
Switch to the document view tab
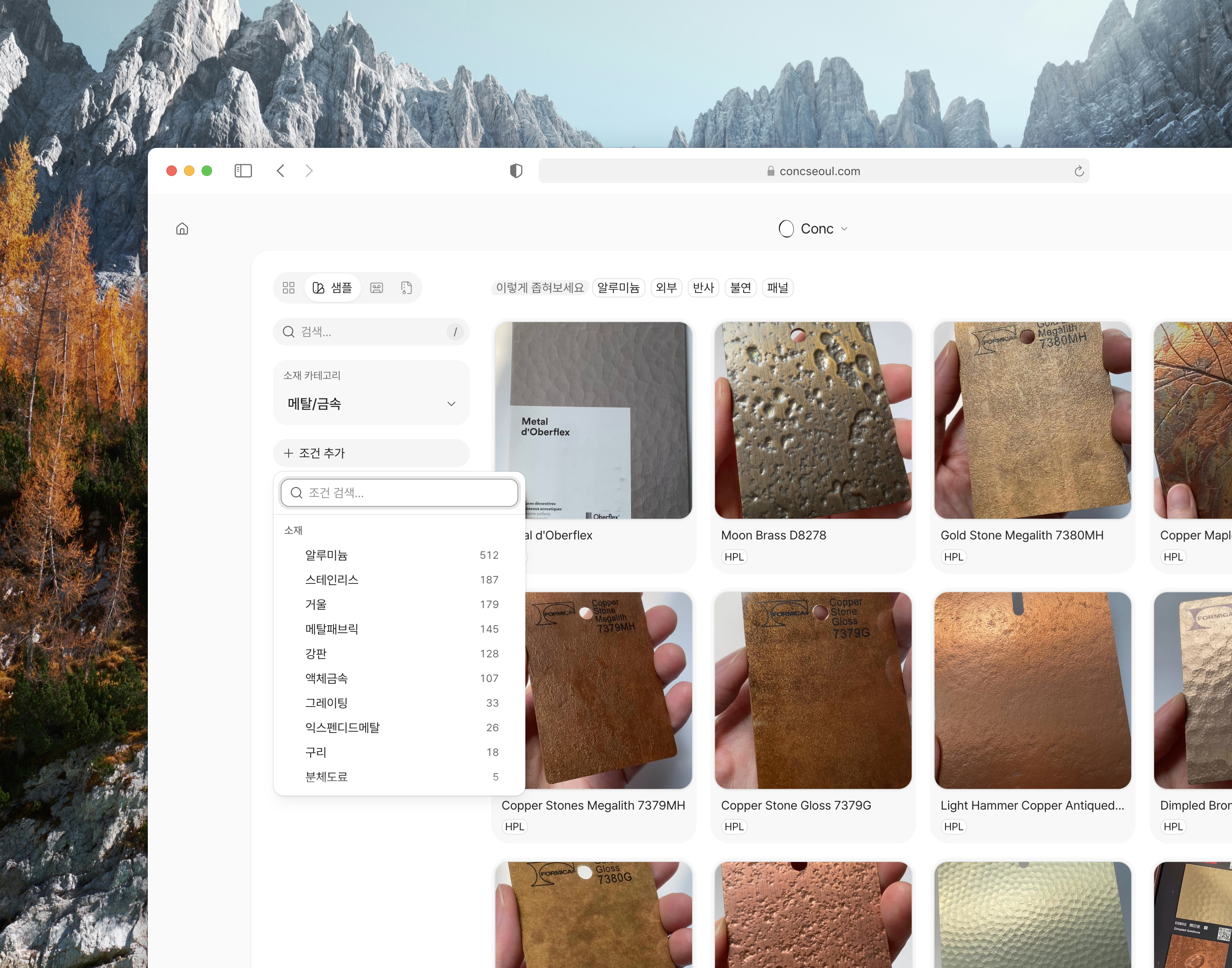(406, 288)
